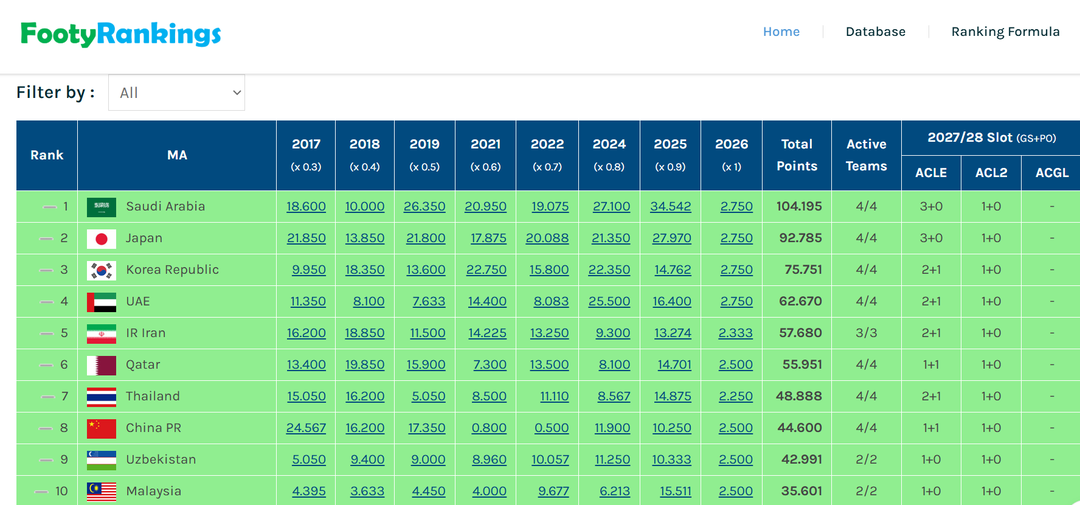Open UAE's 2024 points 25.500
This screenshot has height=505, width=1080.
609,302
